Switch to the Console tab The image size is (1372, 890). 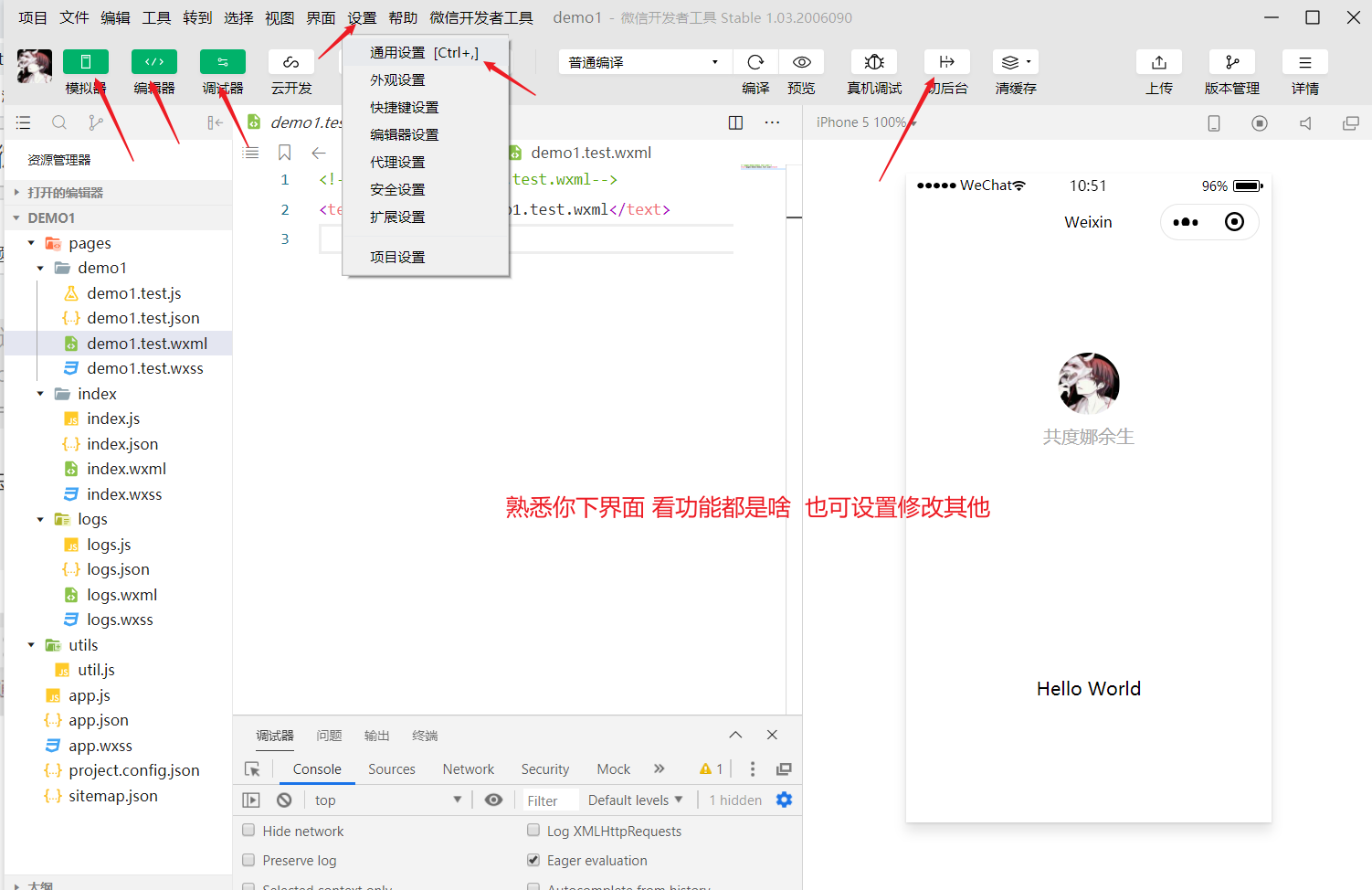(x=317, y=769)
